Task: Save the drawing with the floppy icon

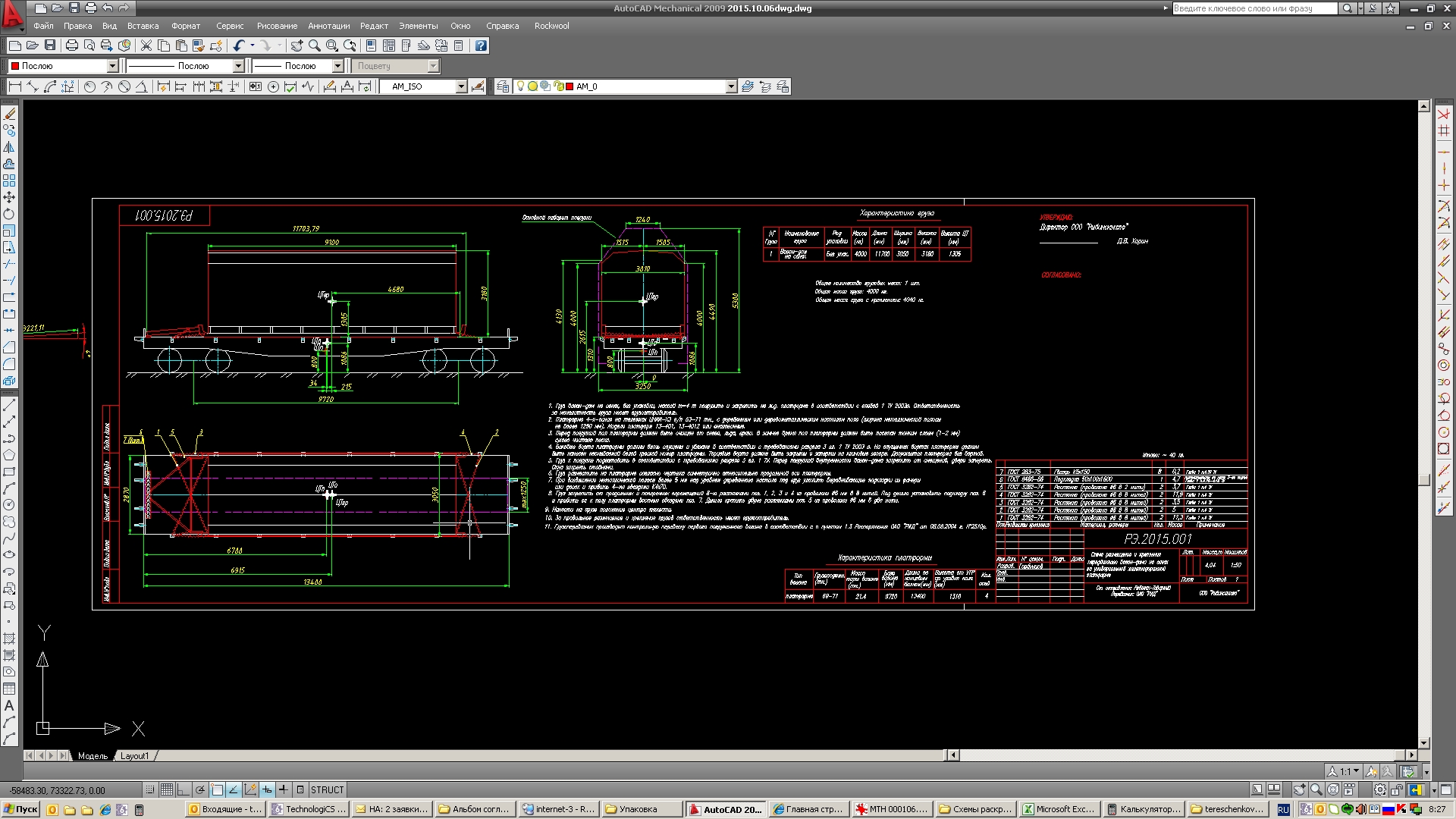Action: point(50,45)
